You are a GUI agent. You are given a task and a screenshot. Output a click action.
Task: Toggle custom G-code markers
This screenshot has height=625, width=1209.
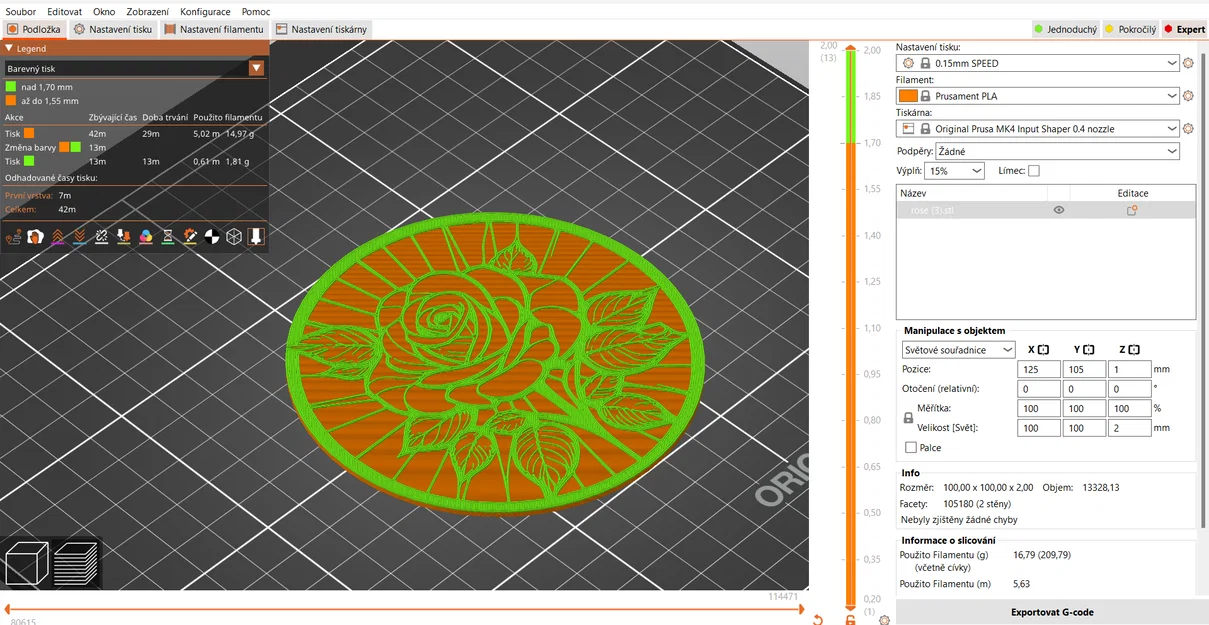click(190, 237)
